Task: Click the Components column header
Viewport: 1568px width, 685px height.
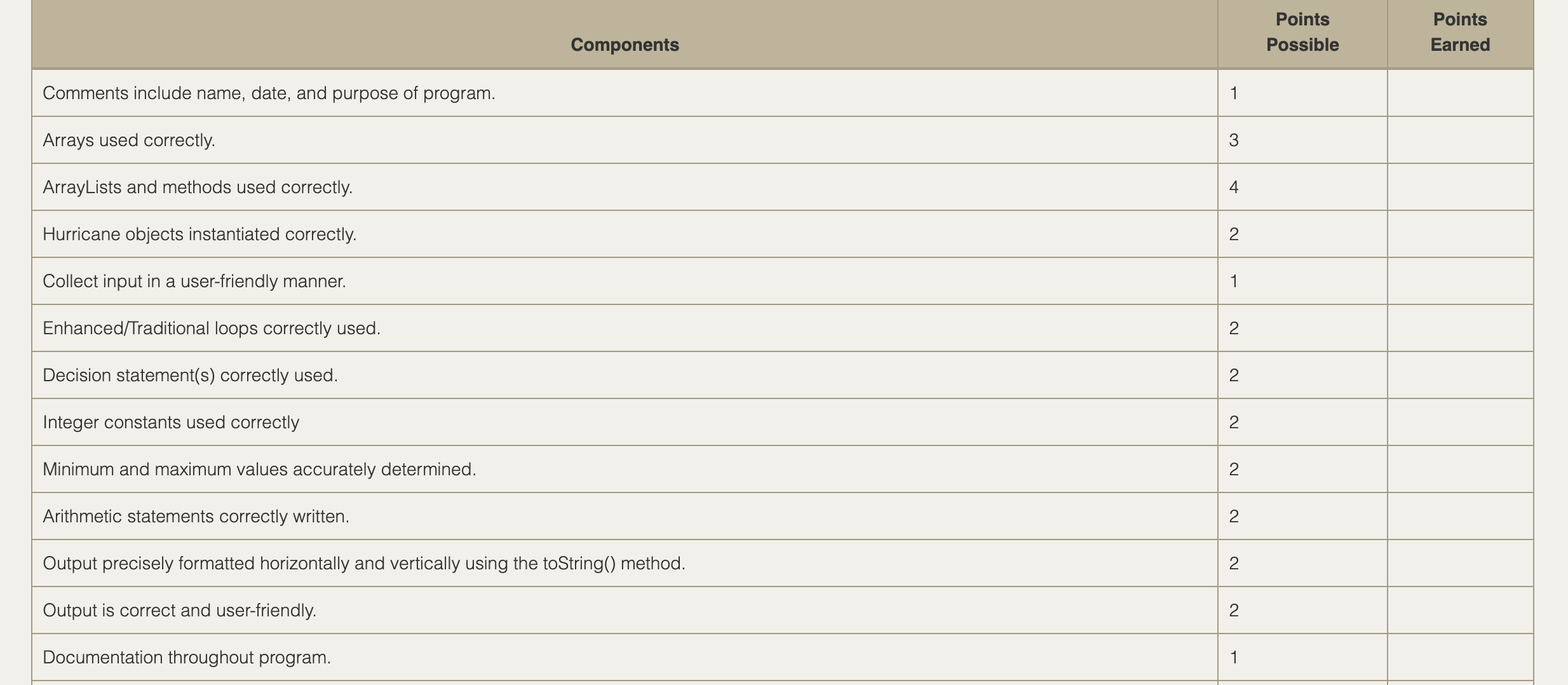Action: (x=625, y=44)
